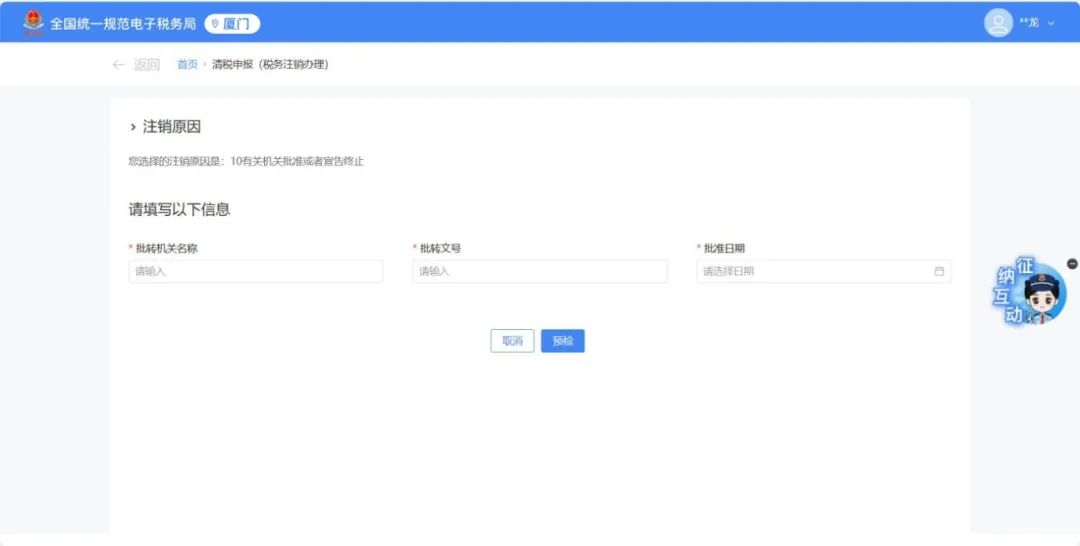Click the location pin icon beside 厦门

pos(214,24)
